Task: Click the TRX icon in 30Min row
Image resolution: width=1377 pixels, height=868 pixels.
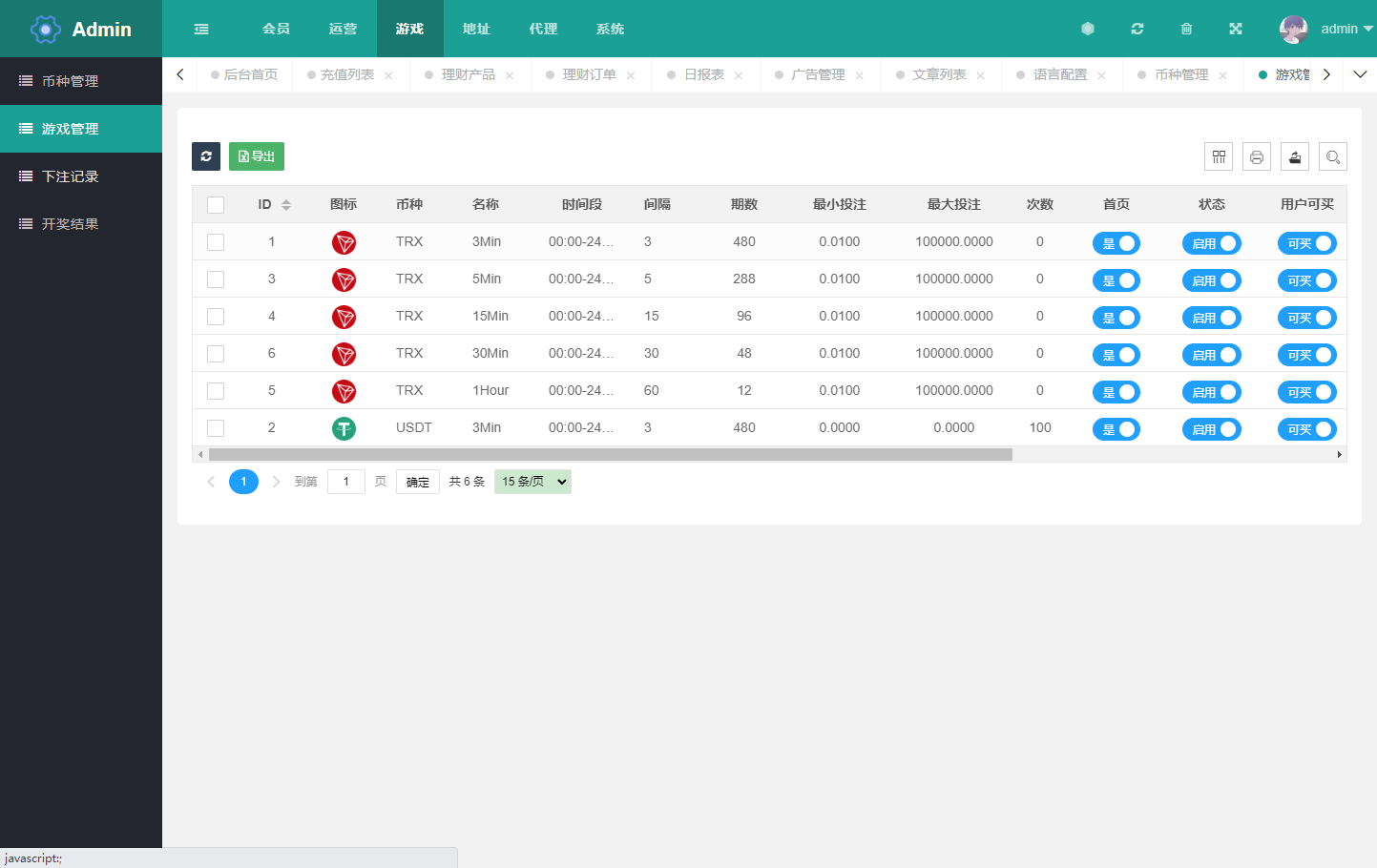Action: click(344, 354)
